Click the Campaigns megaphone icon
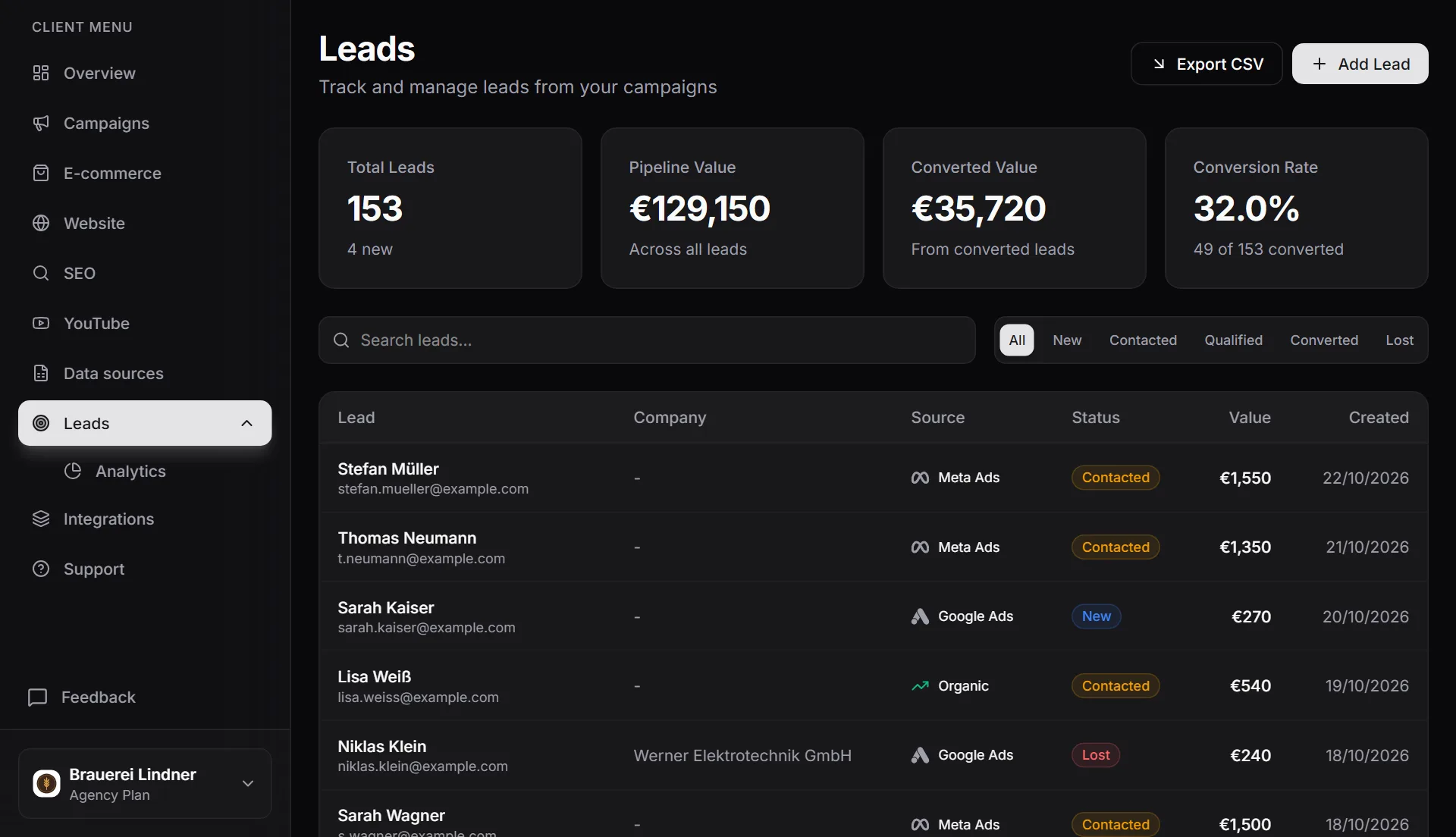The height and width of the screenshot is (837, 1456). coord(41,123)
